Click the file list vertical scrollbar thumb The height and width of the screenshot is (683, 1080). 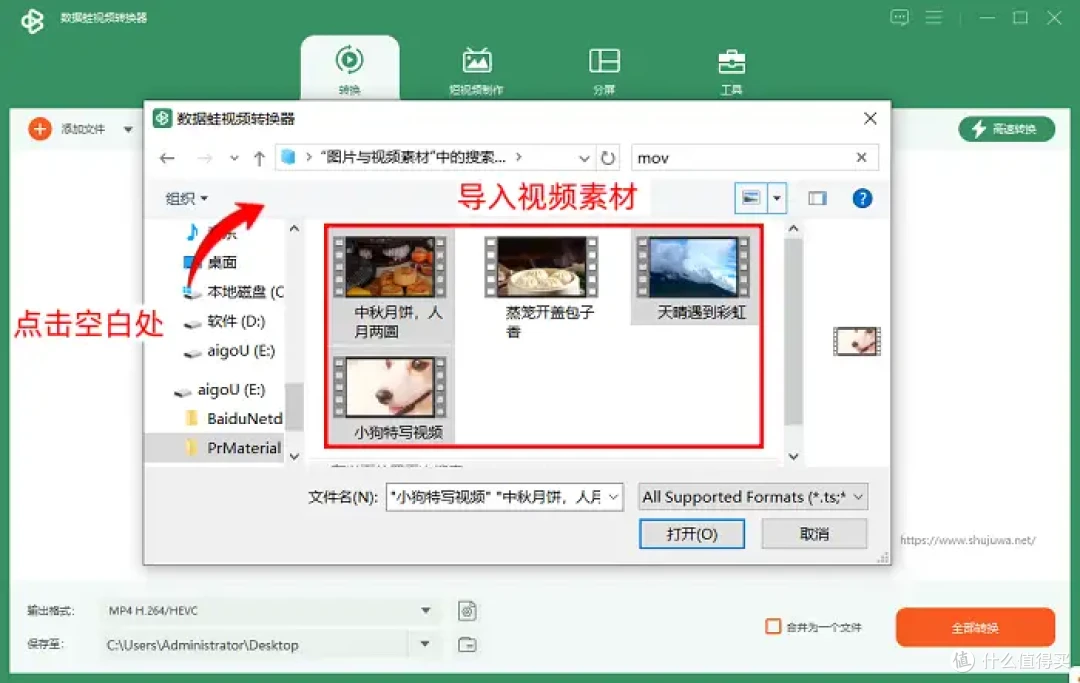[x=793, y=332]
